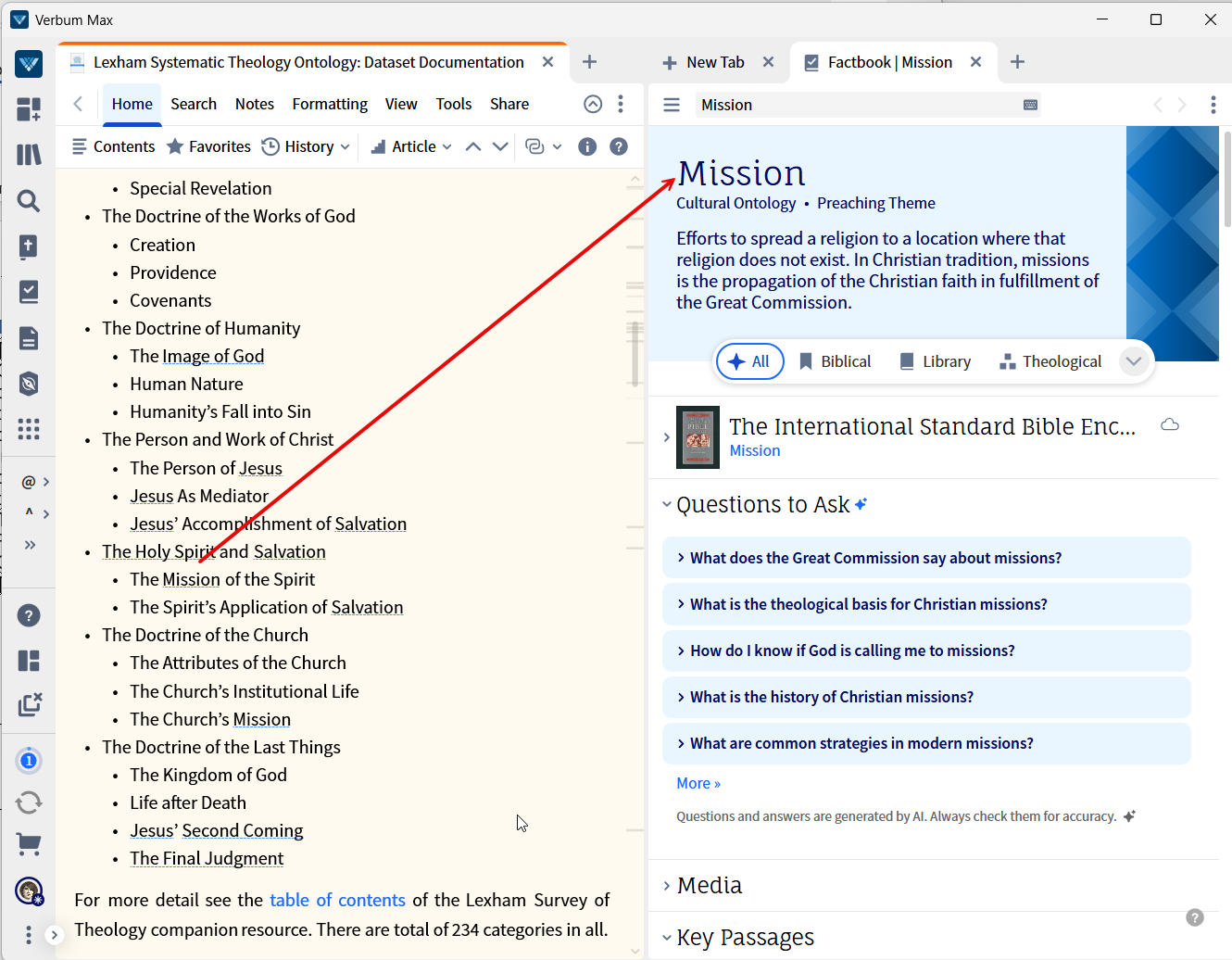Go to previous article with up arrow
1232x960 pixels.
point(473,146)
